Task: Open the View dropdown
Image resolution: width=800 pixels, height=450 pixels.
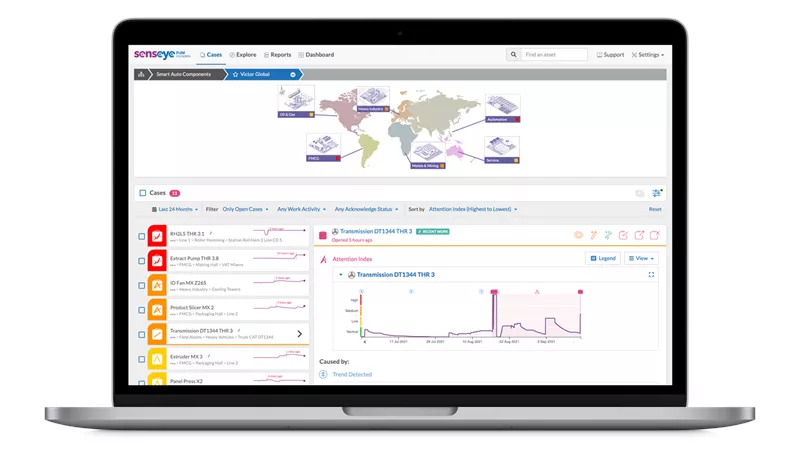Action: click(x=641, y=258)
